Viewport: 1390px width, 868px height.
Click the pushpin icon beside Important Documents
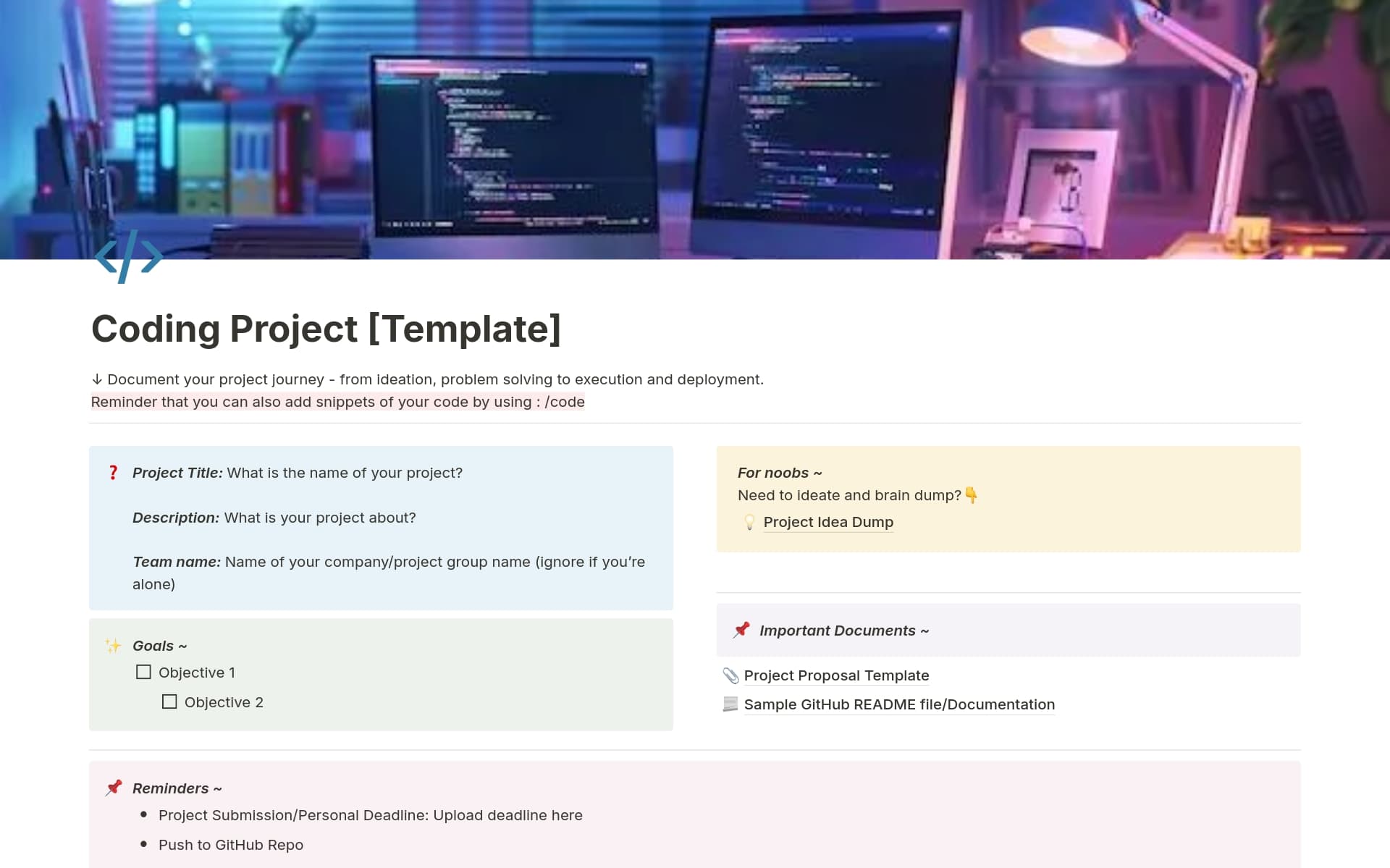[x=741, y=629]
